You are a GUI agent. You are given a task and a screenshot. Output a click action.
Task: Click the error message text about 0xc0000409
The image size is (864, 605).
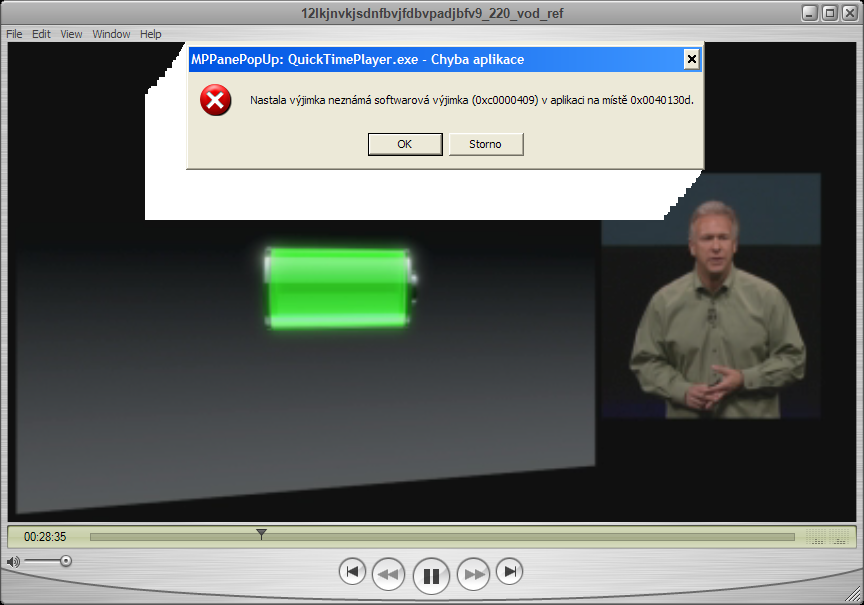click(472, 100)
